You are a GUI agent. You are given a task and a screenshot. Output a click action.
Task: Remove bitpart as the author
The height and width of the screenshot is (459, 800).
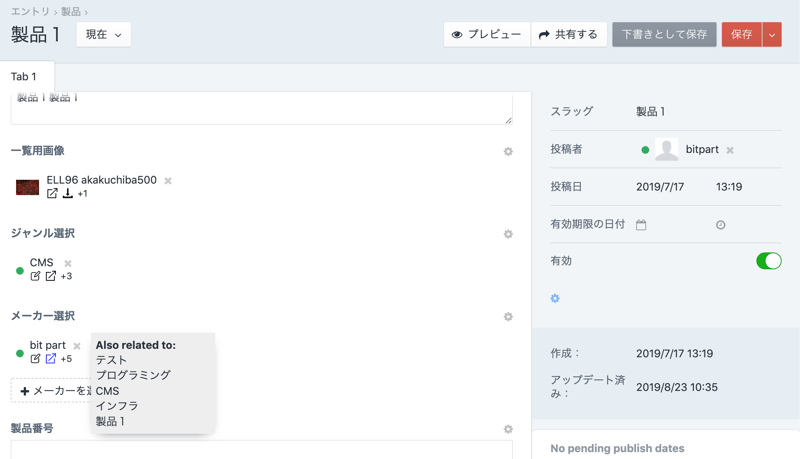[x=730, y=150]
